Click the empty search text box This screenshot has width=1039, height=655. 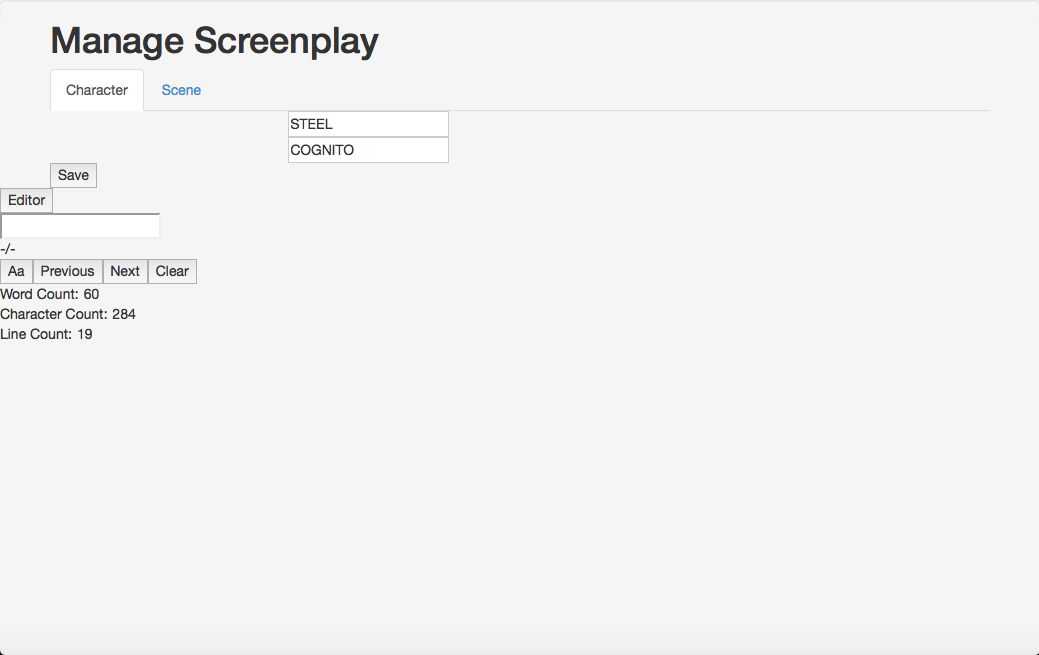(80, 225)
